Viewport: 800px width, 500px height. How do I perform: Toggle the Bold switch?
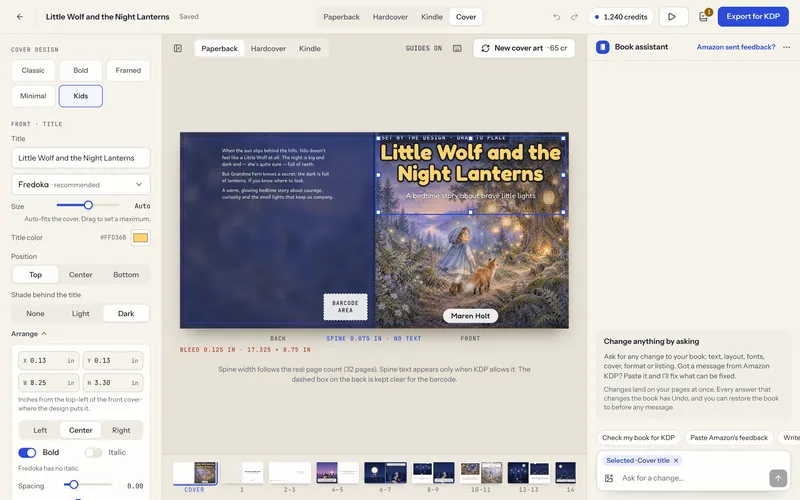coord(27,453)
